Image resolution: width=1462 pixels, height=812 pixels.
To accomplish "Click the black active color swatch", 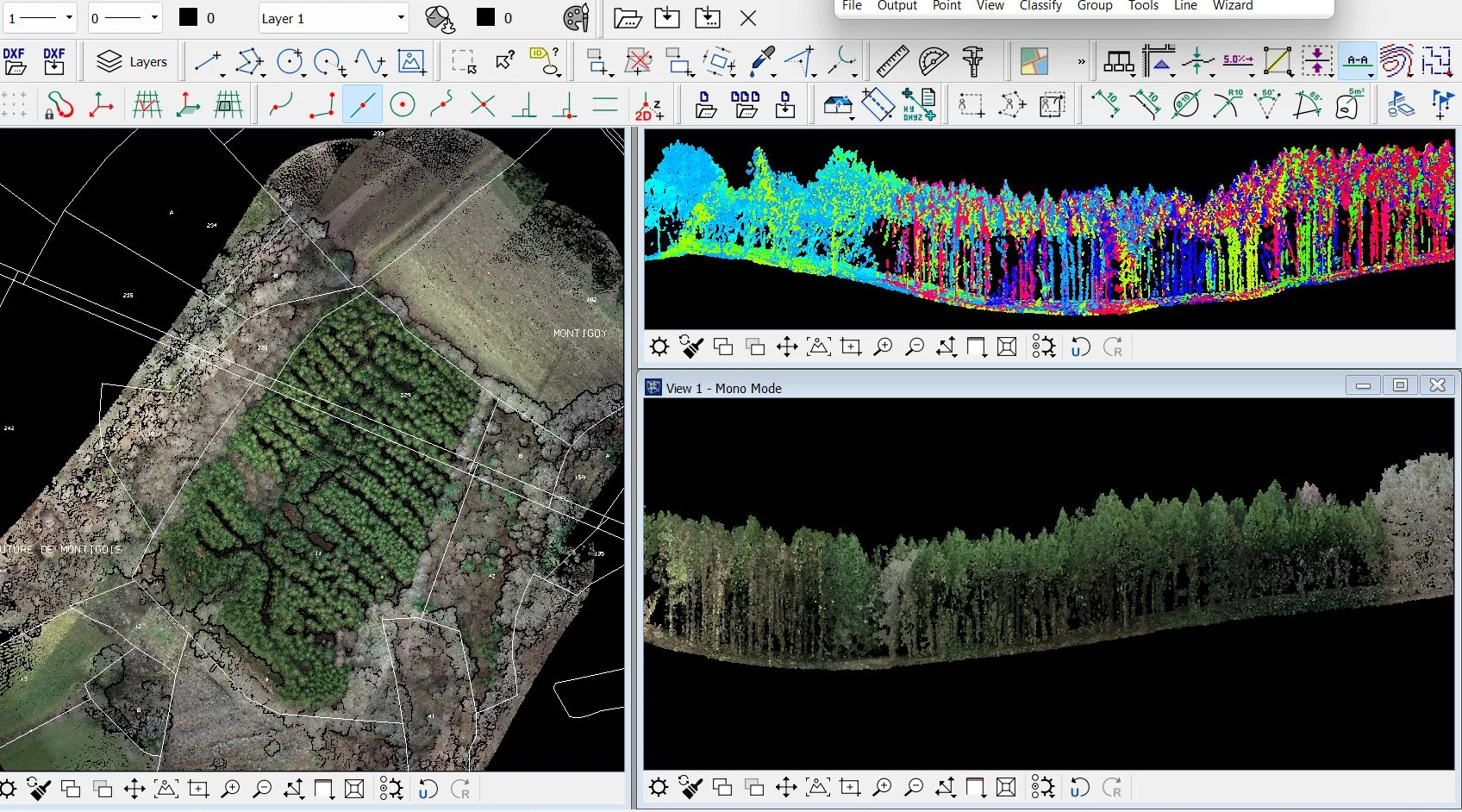I will [x=188, y=17].
